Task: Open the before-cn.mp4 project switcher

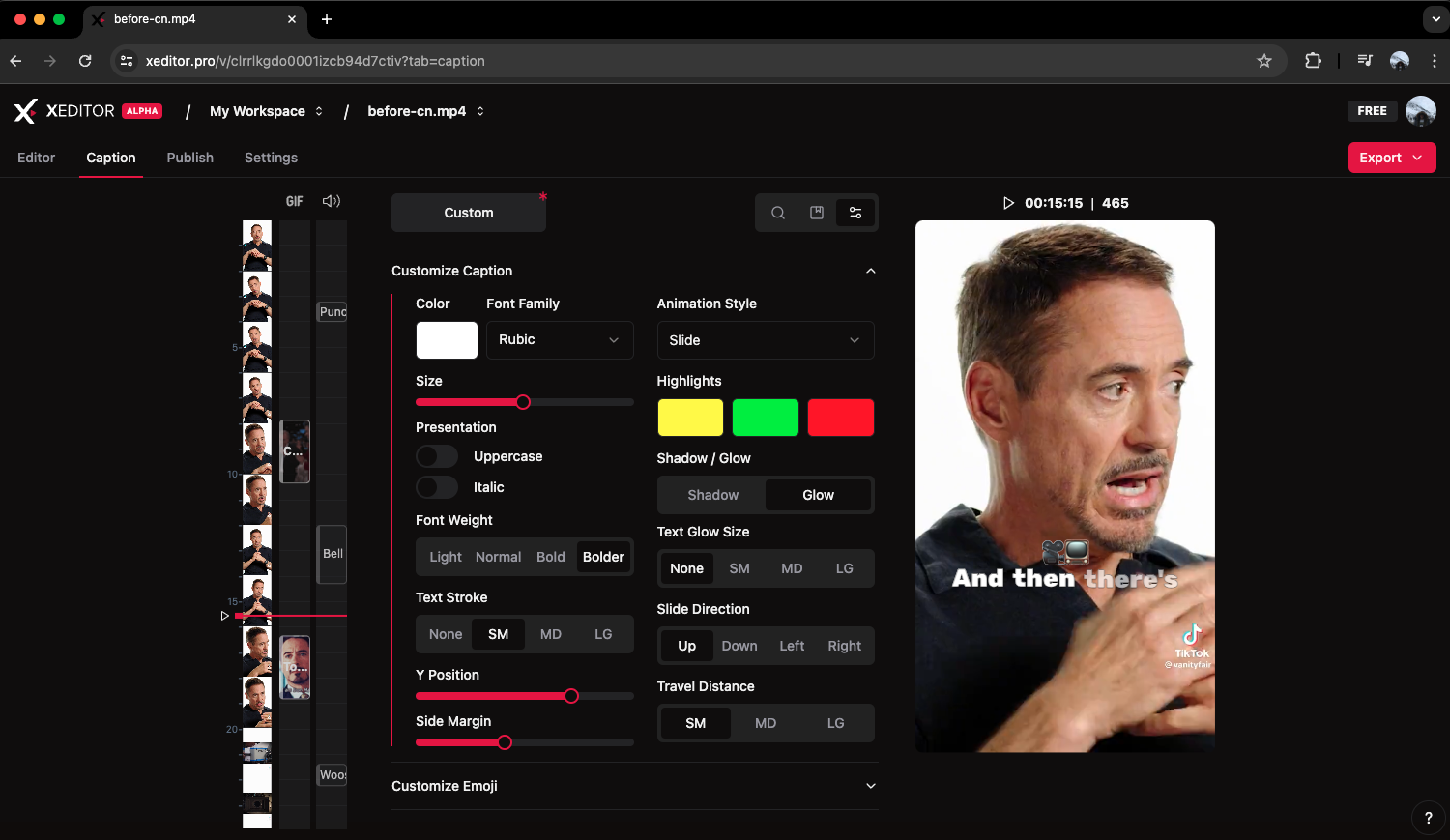Action: [425, 111]
